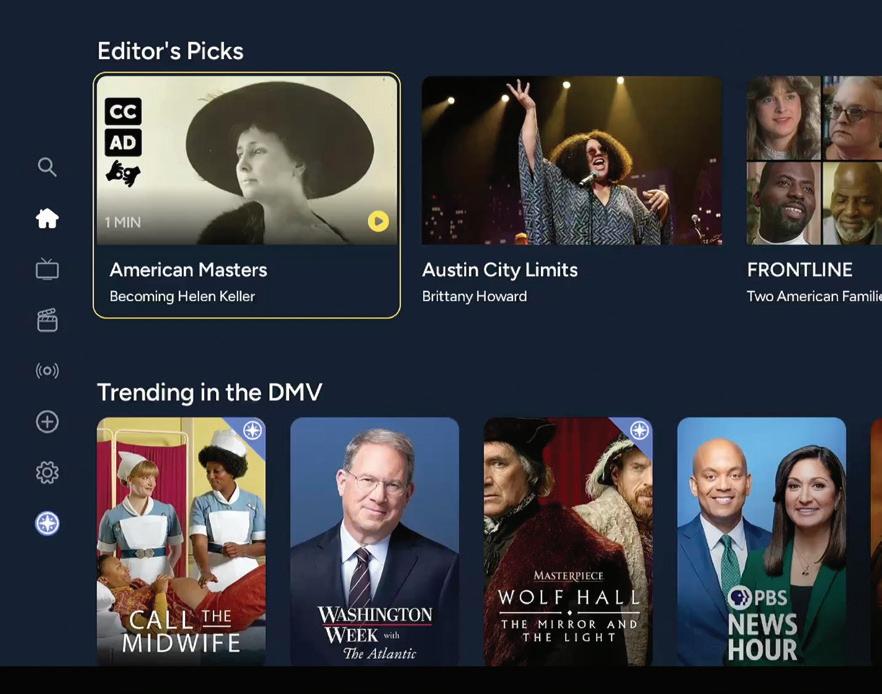Open My List via the plus circle icon
The width and height of the screenshot is (882, 694).
coord(47,422)
